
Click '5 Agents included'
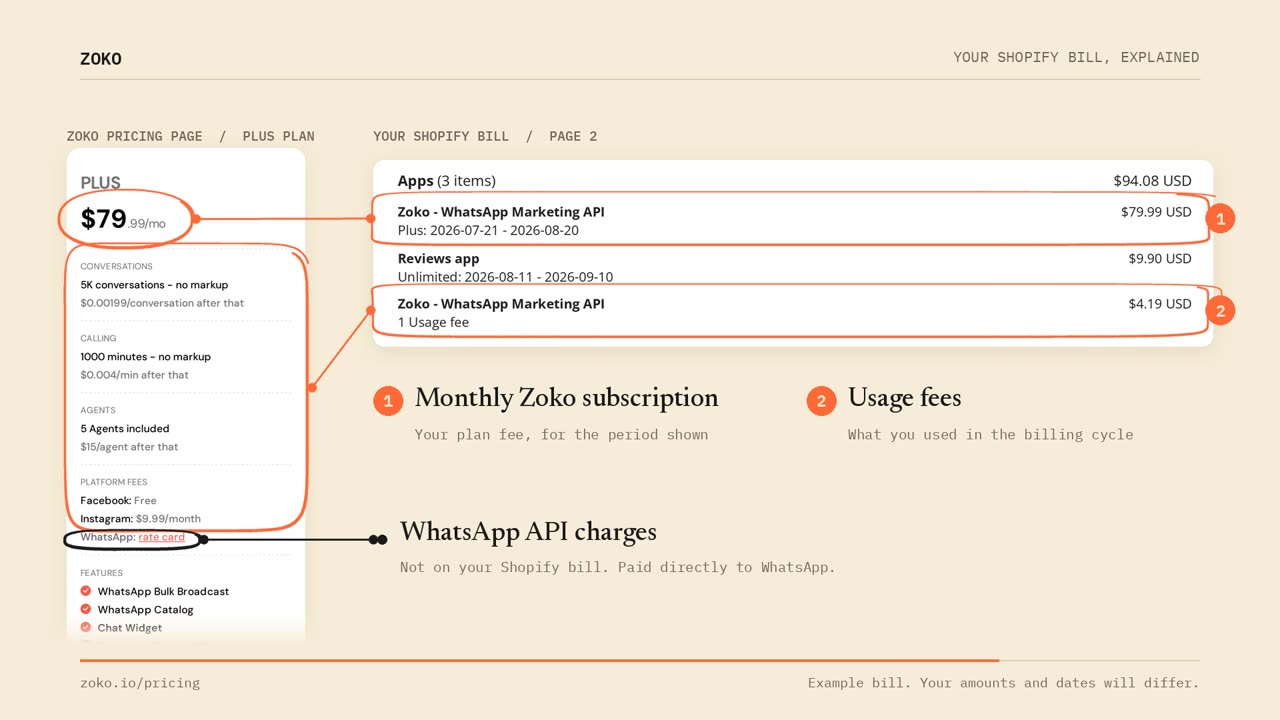[x=125, y=428]
